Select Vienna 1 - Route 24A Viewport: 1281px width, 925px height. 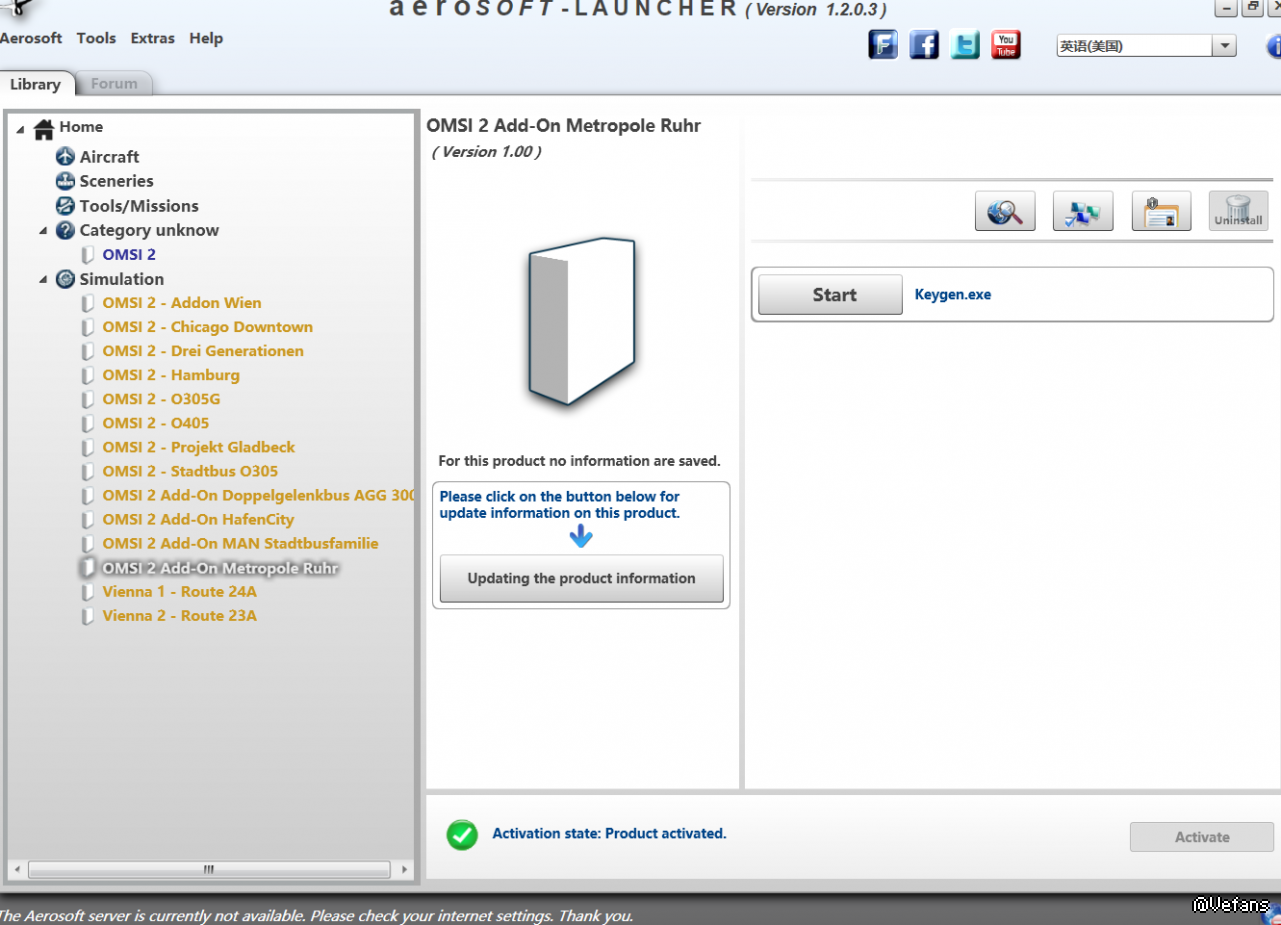point(179,591)
